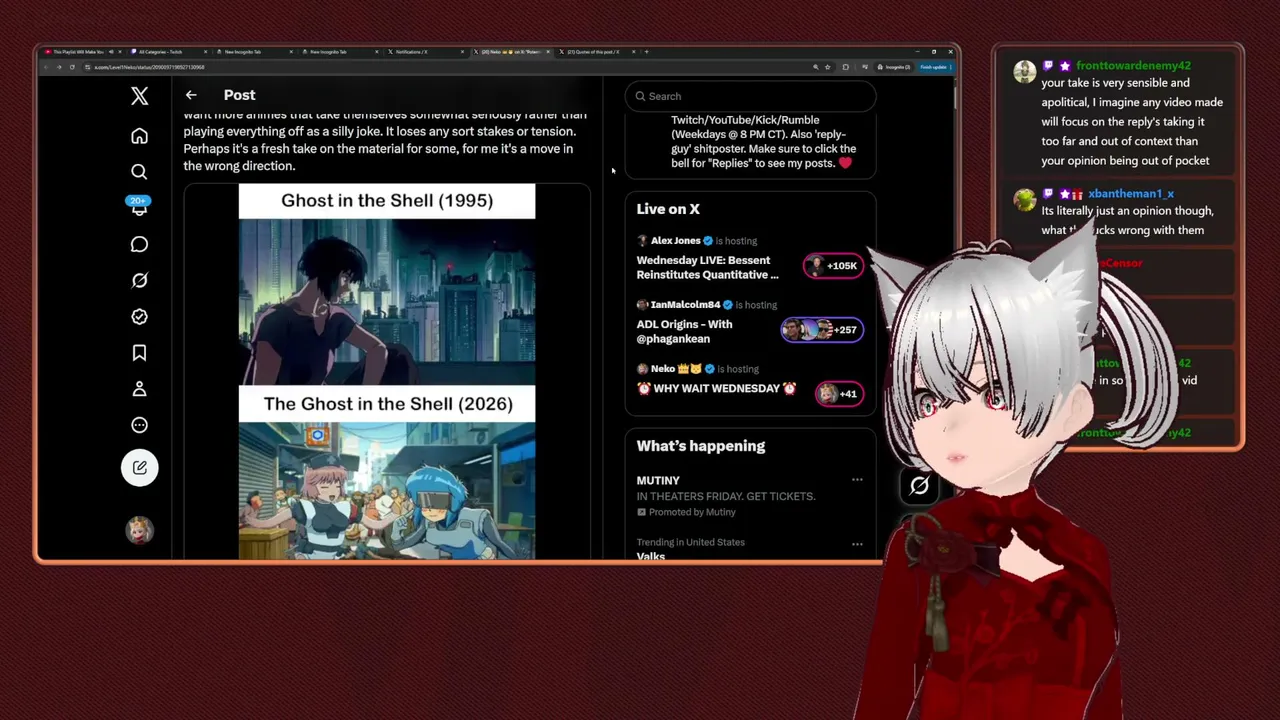Open the Valks trending topic
Image resolution: width=1280 pixels, height=720 pixels.
click(651, 556)
